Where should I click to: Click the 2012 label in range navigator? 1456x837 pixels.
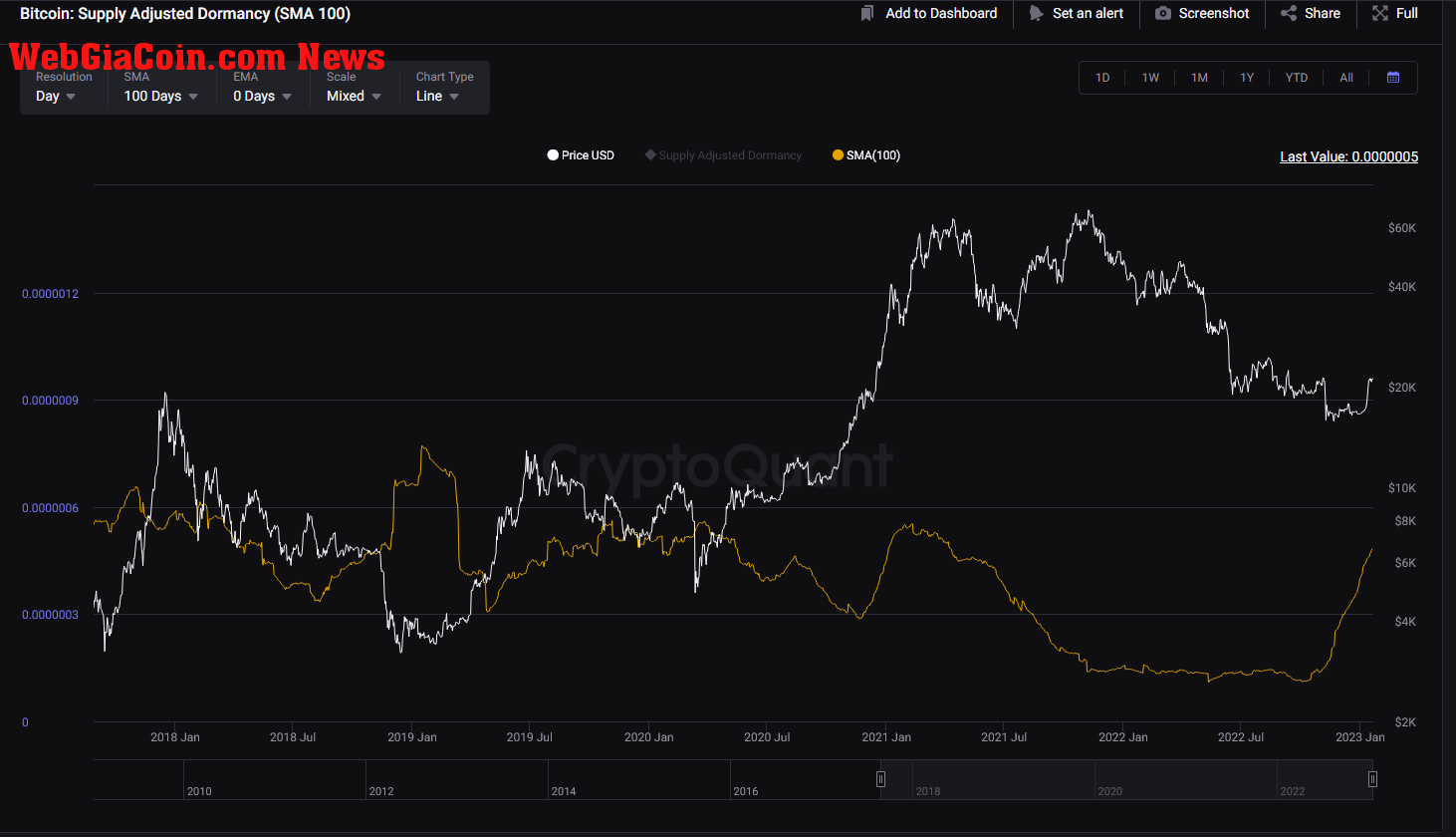pyautogui.click(x=381, y=791)
